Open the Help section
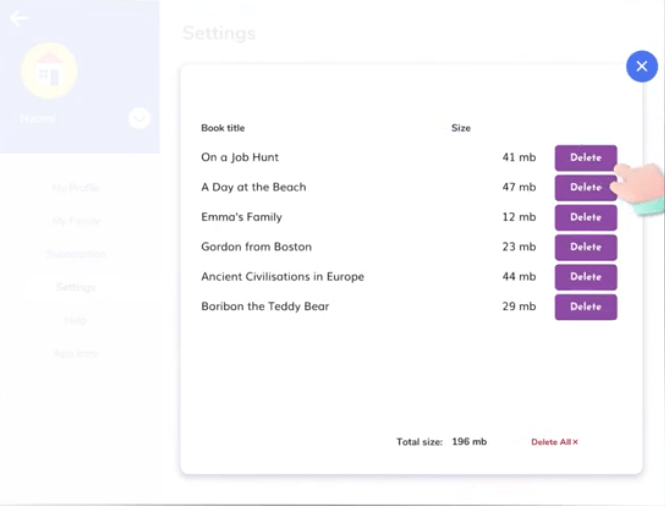 click(x=76, y=320)
